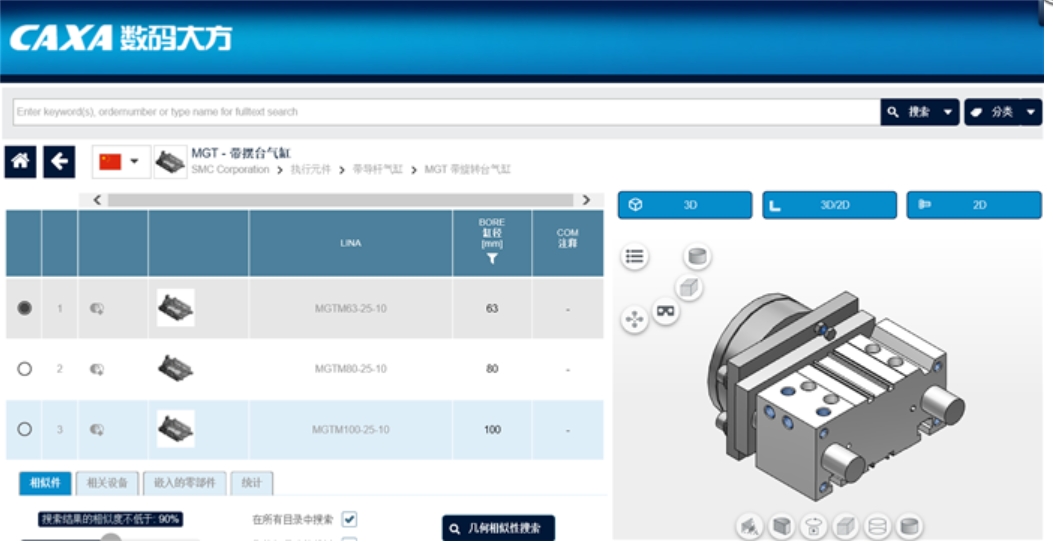Image resolution: width=1053 pixels, height=546 pixels.
Task: Select radio button for row MGTM80-25-10
Action: pyautogui.click(x=24, y=369)
